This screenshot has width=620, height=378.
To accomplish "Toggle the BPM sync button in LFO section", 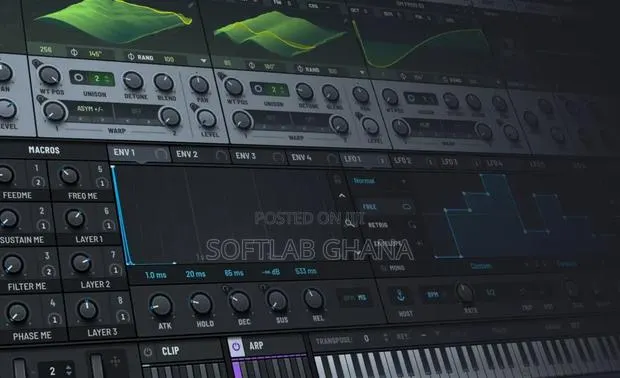I will (x=433, y=295).
